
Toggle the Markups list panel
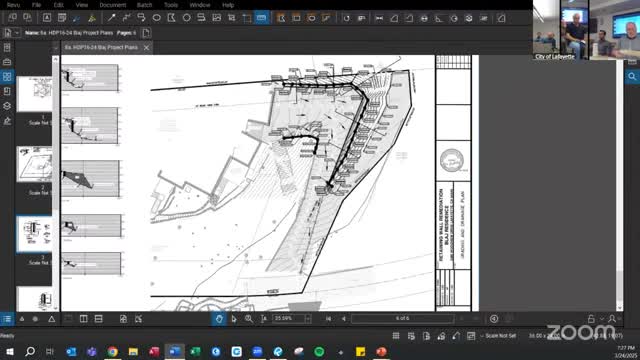[7, 319]
